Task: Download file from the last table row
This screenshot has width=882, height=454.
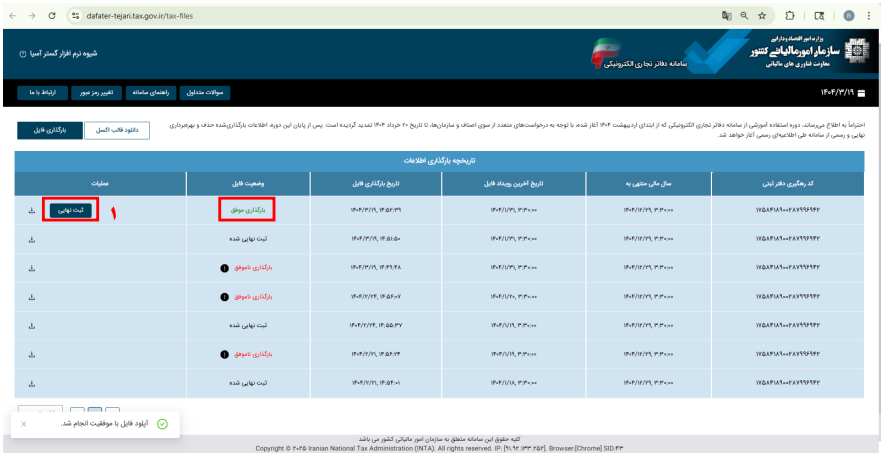Action: coord(32,383)
